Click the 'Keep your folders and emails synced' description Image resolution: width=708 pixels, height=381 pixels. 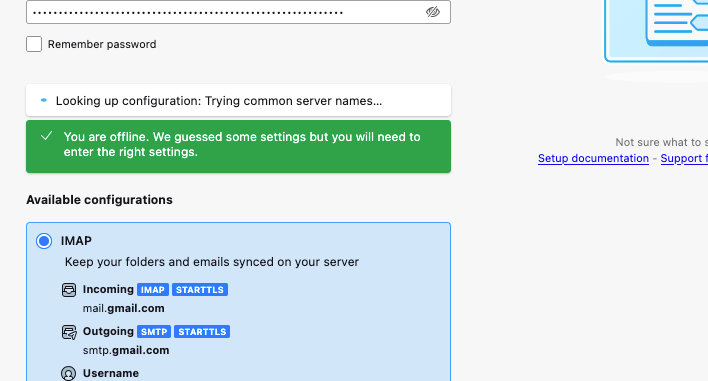(x=212, y=262)
